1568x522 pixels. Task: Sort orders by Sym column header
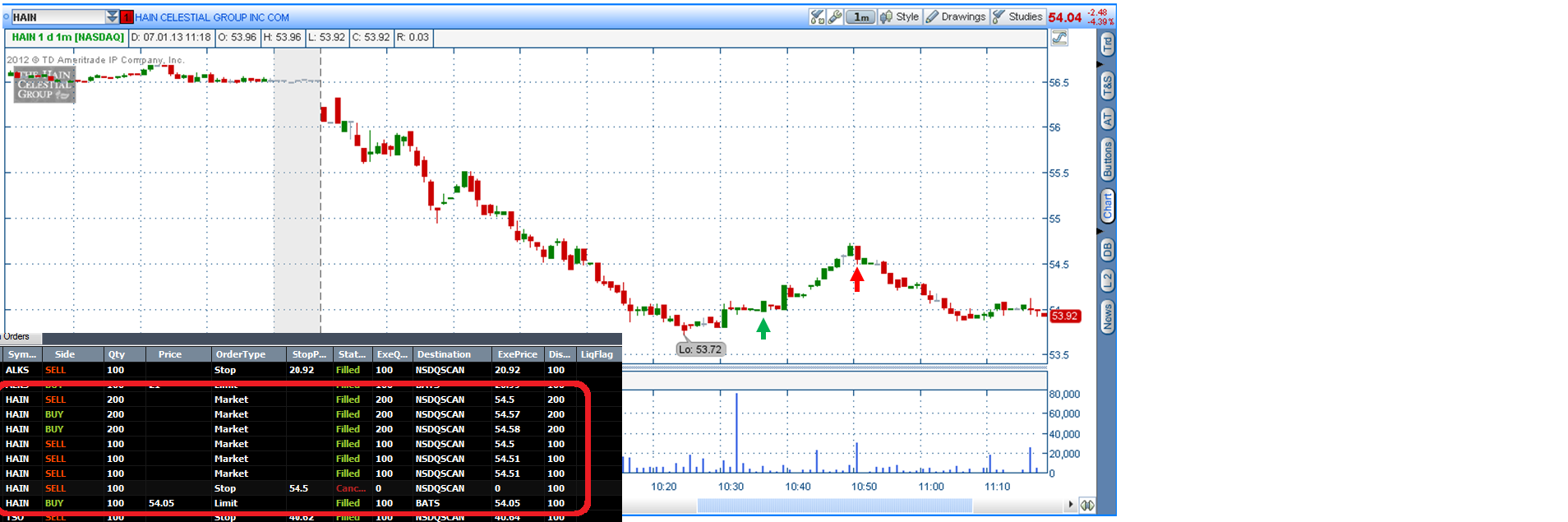pos(22,354)
